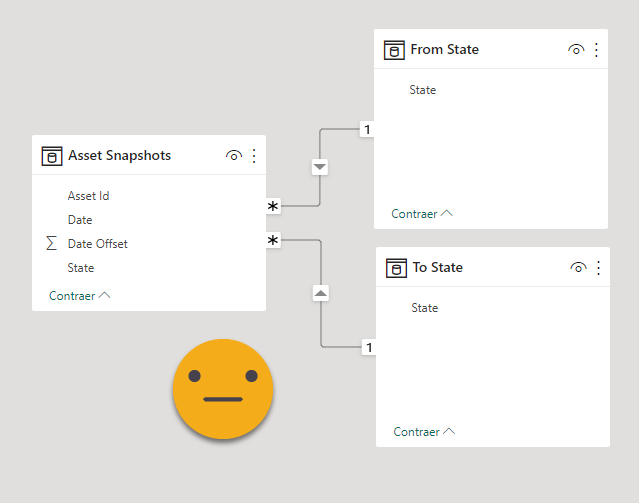Image resolution: width=639 pixels, height=503 pixels.
Task: Open To State more options menu
Action: point(598,267)
